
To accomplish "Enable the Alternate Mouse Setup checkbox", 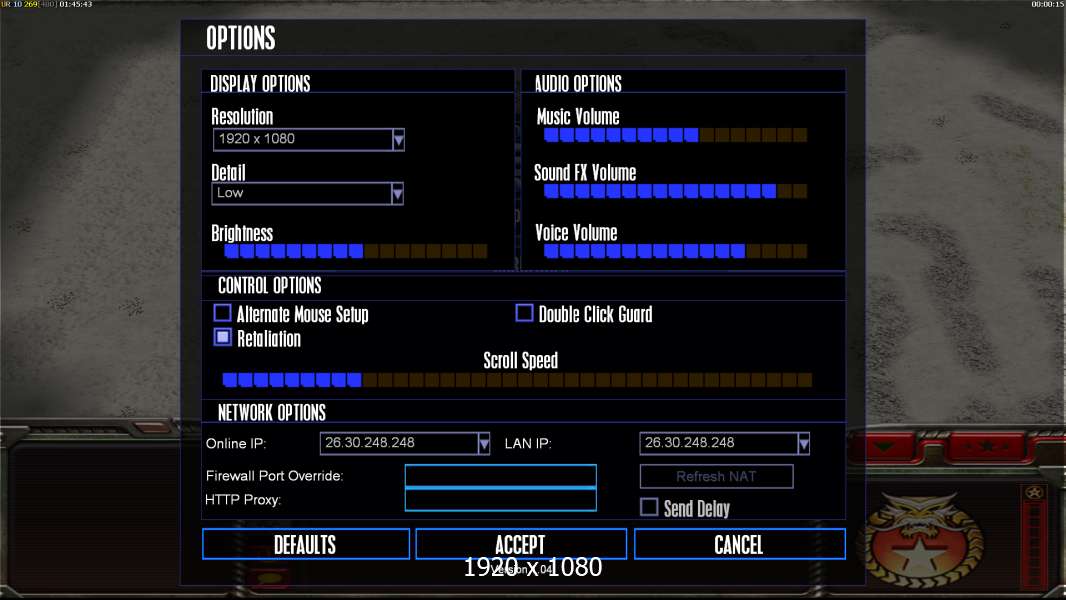I will click(x=222, y=313).
